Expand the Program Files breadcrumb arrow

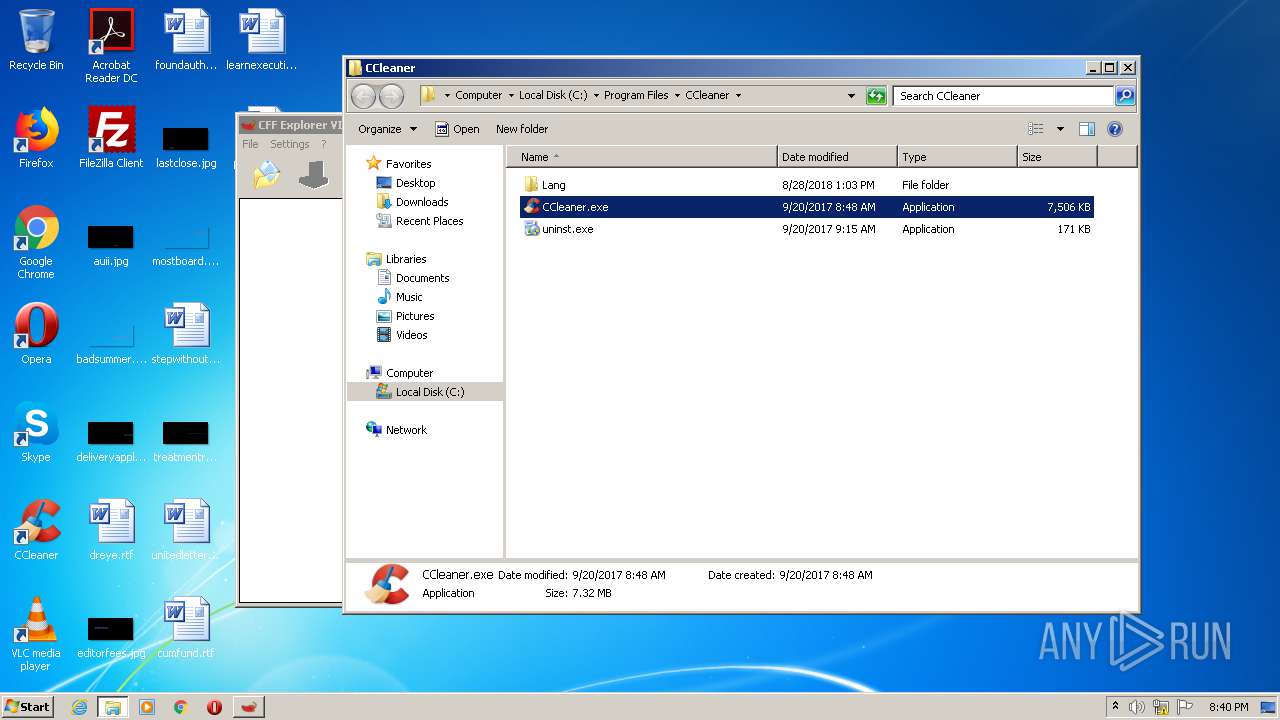(x=678, y=96)
